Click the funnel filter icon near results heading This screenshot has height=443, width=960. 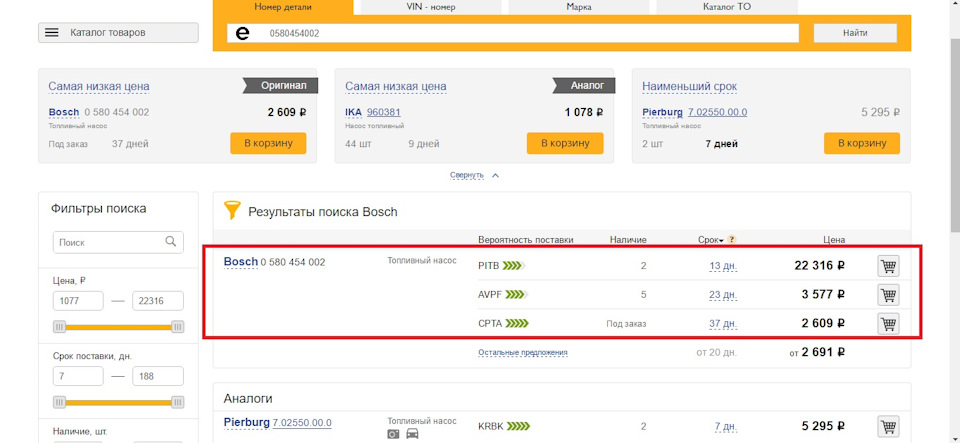232,210
